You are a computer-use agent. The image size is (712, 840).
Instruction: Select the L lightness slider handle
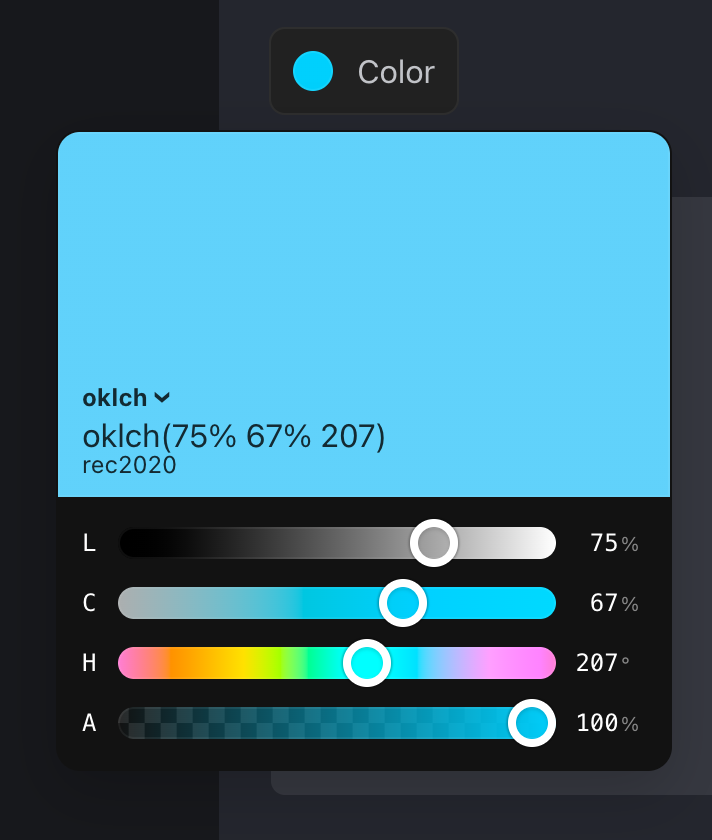434,543
